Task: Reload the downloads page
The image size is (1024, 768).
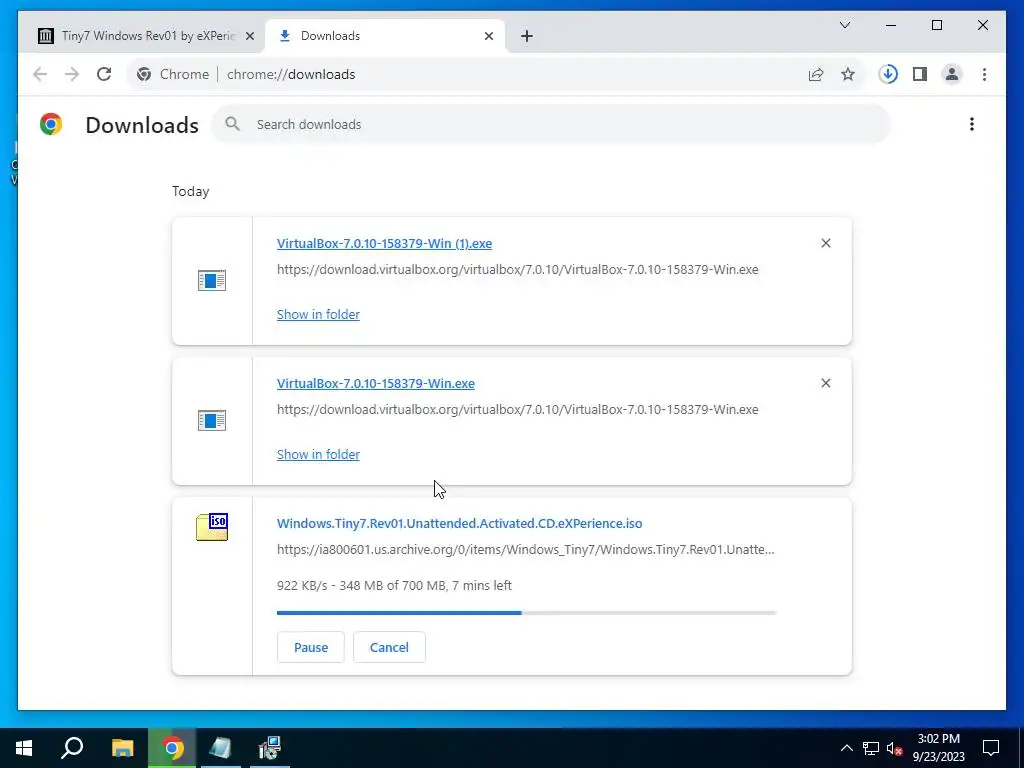Action: click(104, 74)
